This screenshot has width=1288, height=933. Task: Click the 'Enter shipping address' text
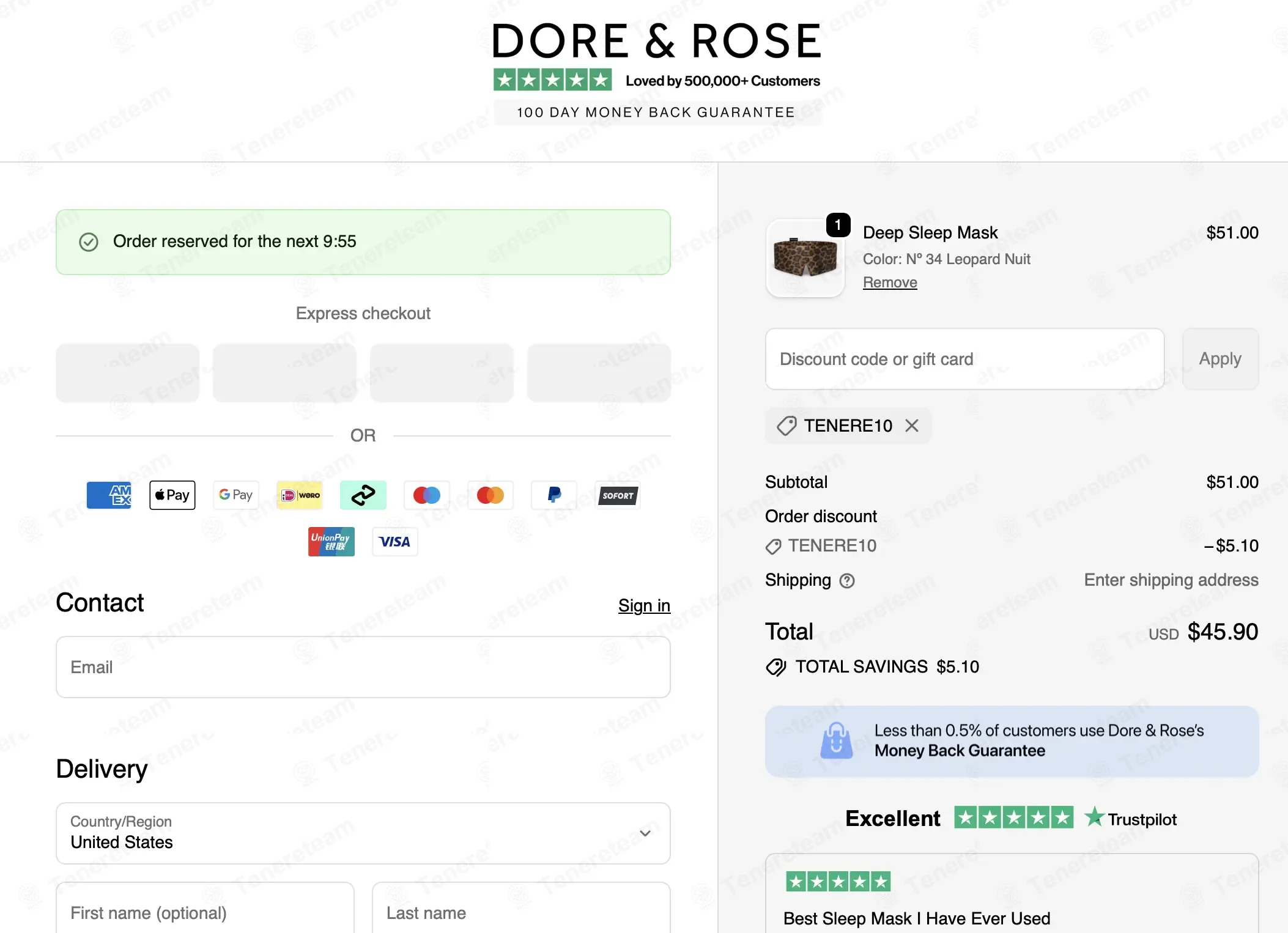[1171, 580]
